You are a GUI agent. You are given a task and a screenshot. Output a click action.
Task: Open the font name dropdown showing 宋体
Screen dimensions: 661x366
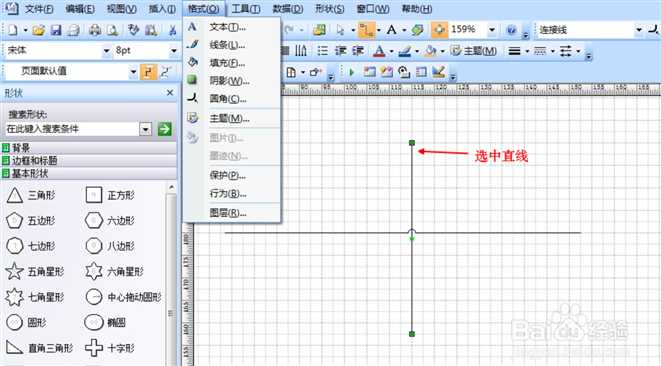(x=106, y=51)
